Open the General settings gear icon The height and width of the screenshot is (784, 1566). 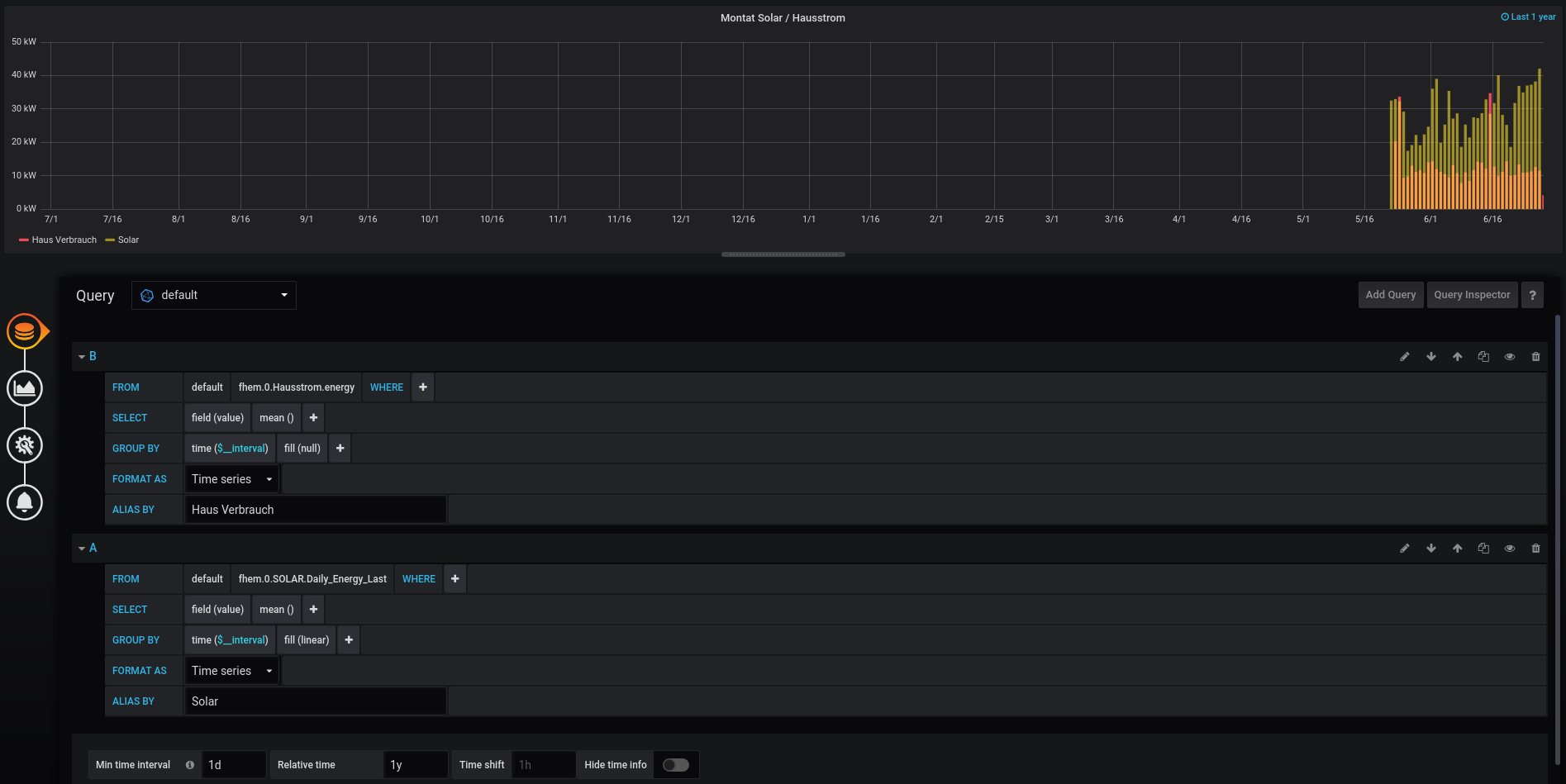[25, 445]
